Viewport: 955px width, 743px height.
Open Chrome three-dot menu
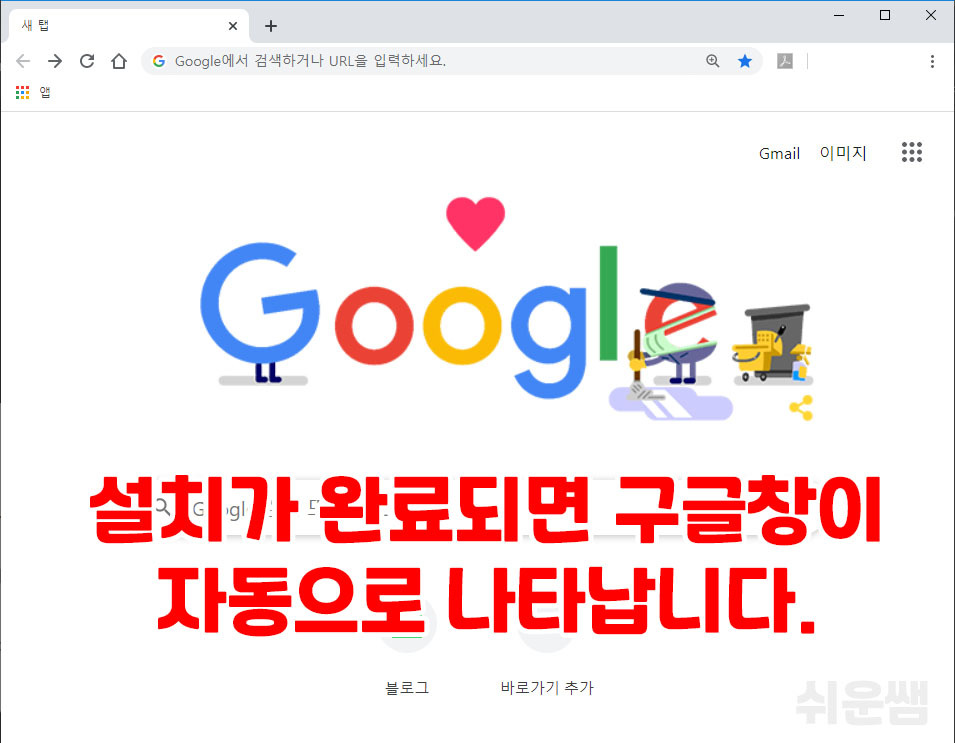[x=932, y=61]
